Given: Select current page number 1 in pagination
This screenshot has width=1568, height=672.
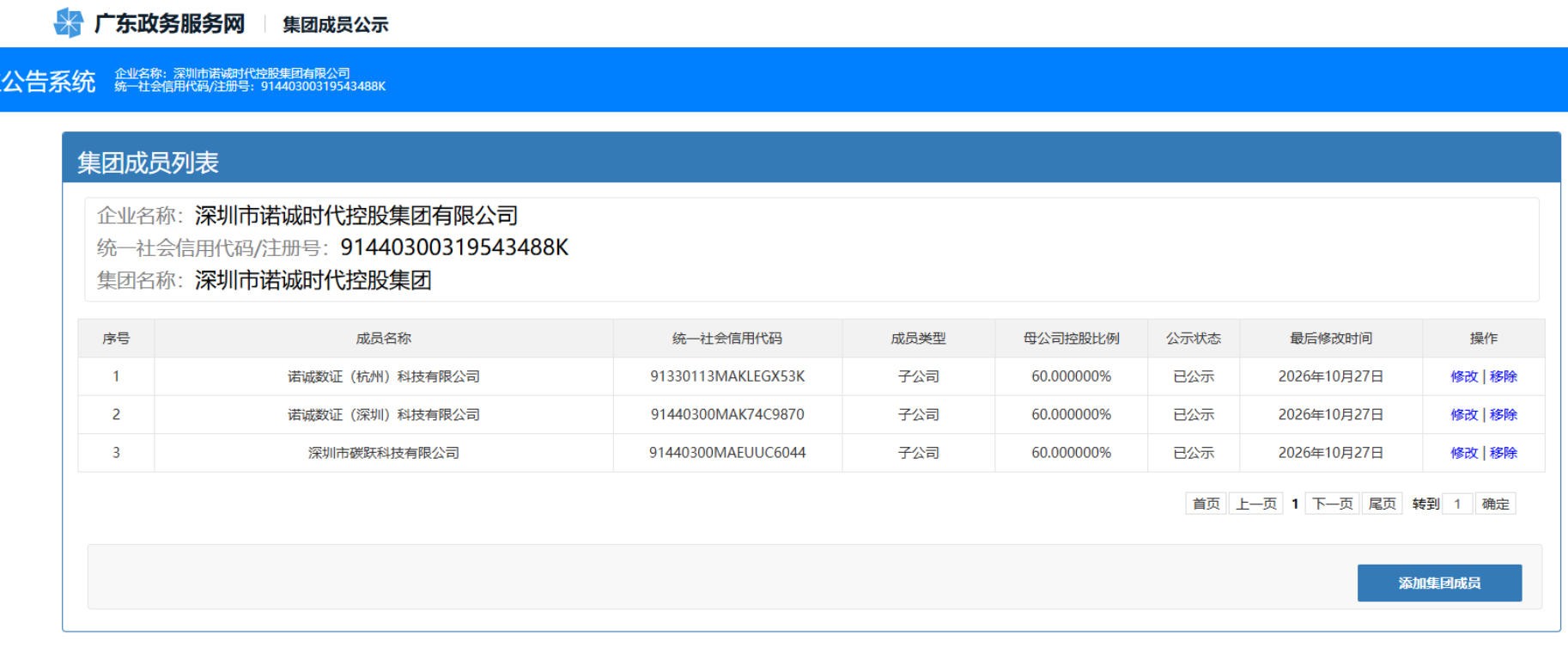Looking at the screenshot, I should pos(1295,504).
